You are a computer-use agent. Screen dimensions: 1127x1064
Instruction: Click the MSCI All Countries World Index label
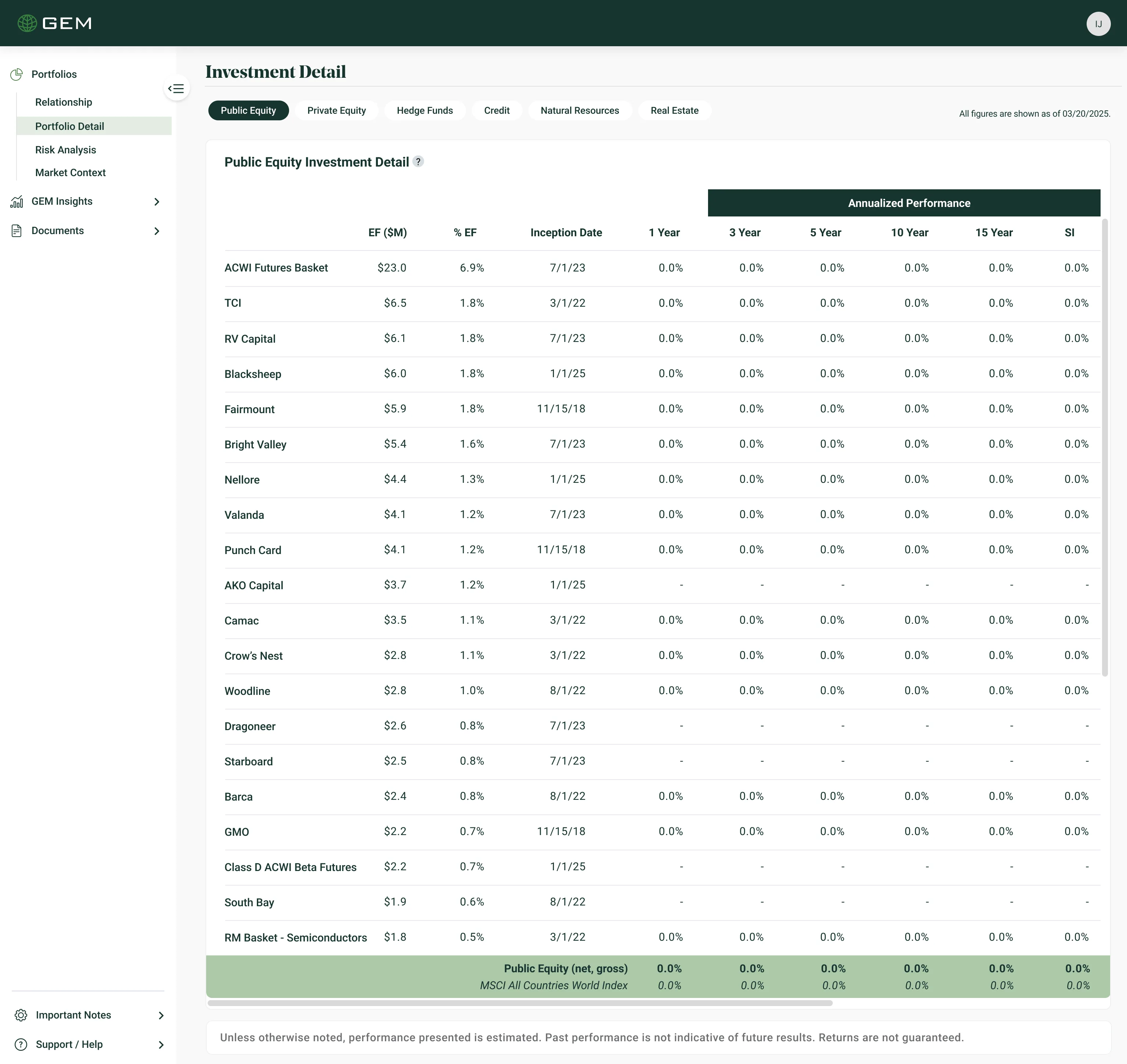(x=554, y=985)
